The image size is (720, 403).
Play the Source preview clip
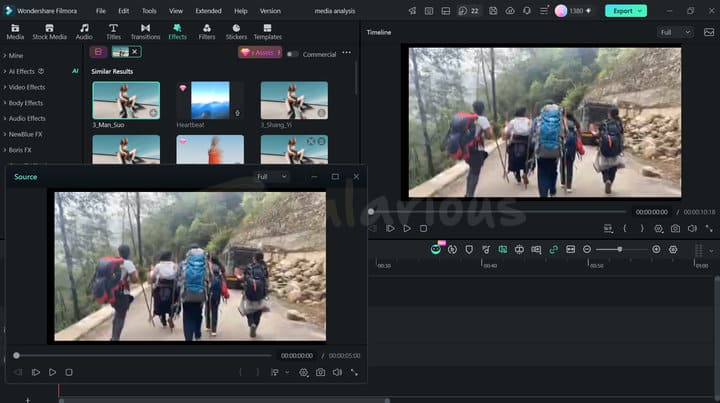tap(52, 372)
